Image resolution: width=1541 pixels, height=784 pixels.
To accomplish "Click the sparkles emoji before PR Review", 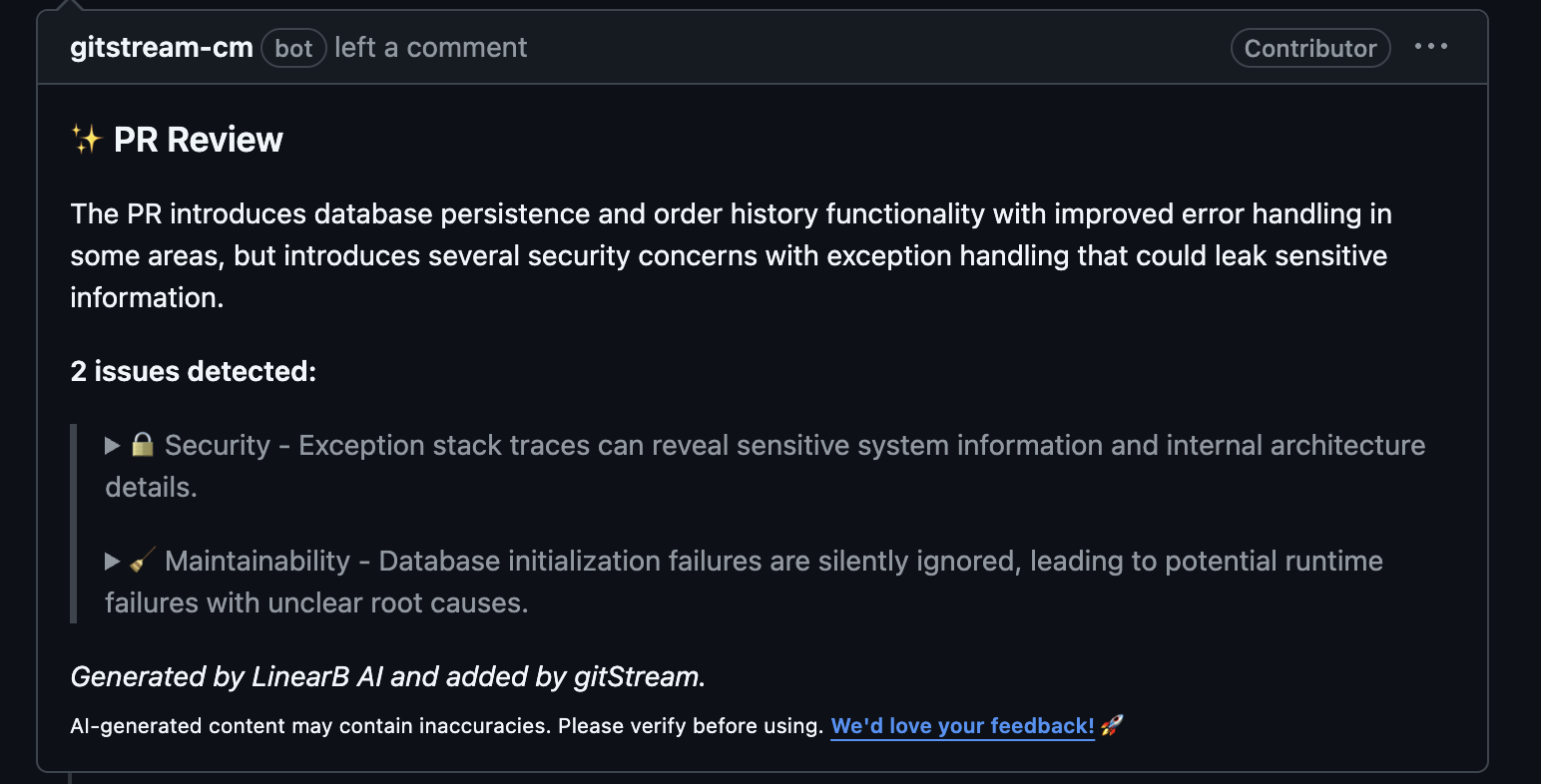I will (x=87, y=140).
